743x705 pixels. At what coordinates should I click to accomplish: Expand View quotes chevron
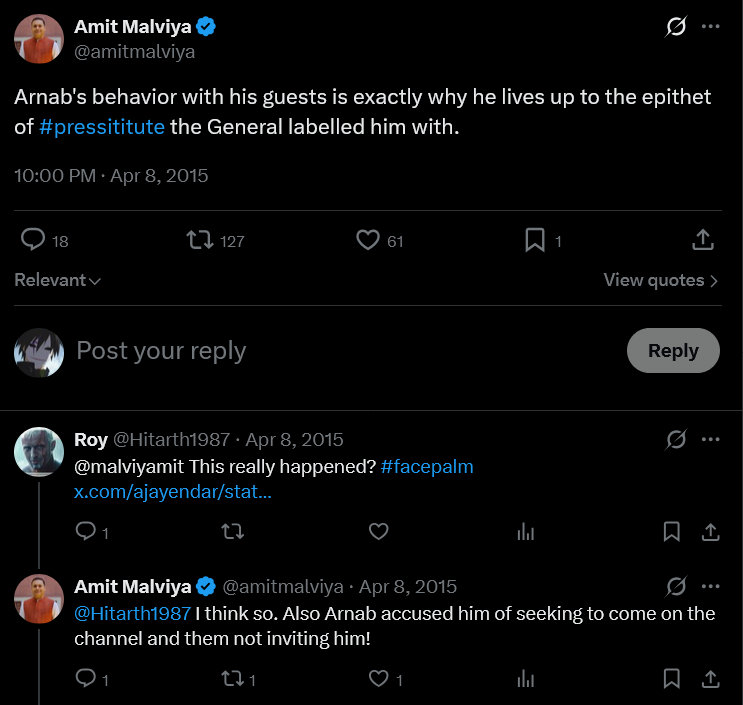click(714, 281)
